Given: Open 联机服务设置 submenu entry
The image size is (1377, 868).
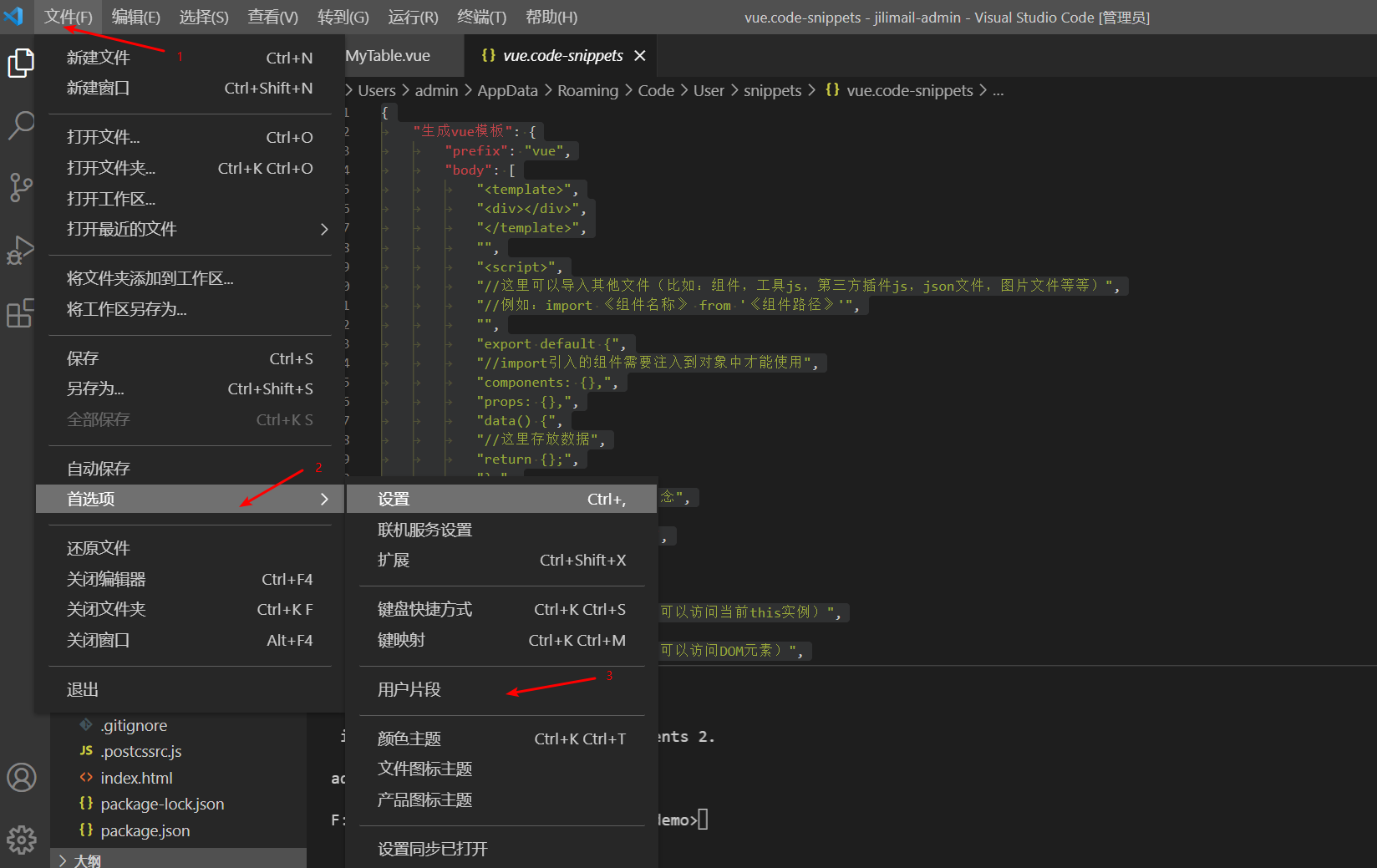Looking at the screenshot, I should pyautogui.click(x=502, y=530).
